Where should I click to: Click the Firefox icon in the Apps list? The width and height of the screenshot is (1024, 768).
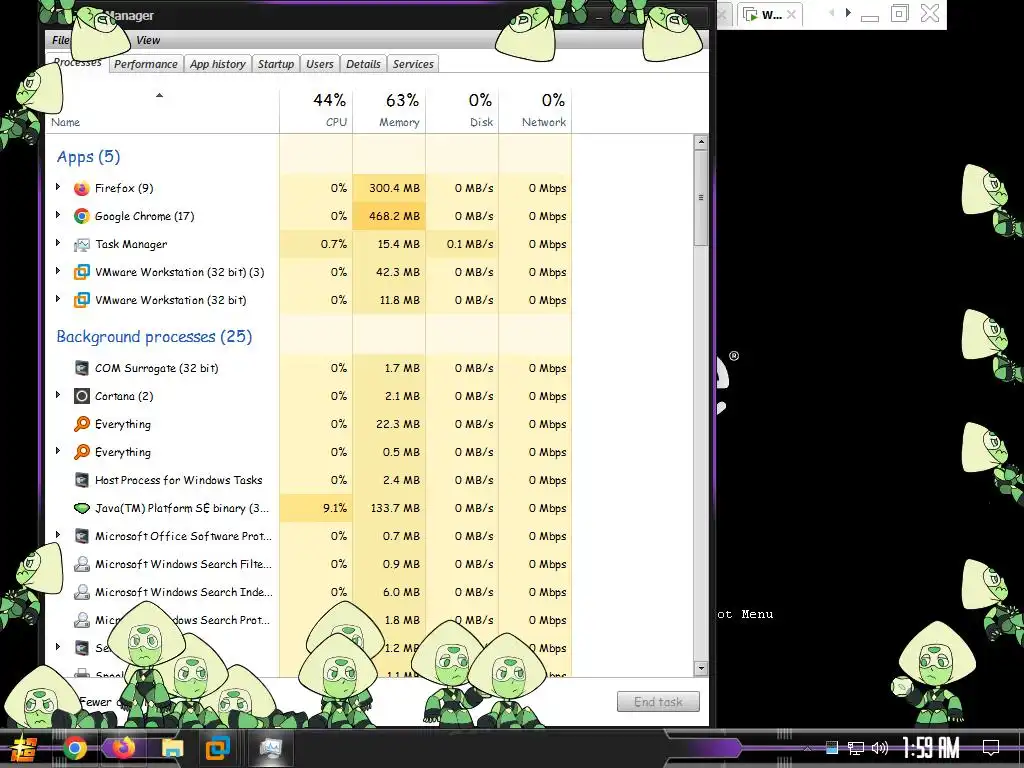click(82, 188)
